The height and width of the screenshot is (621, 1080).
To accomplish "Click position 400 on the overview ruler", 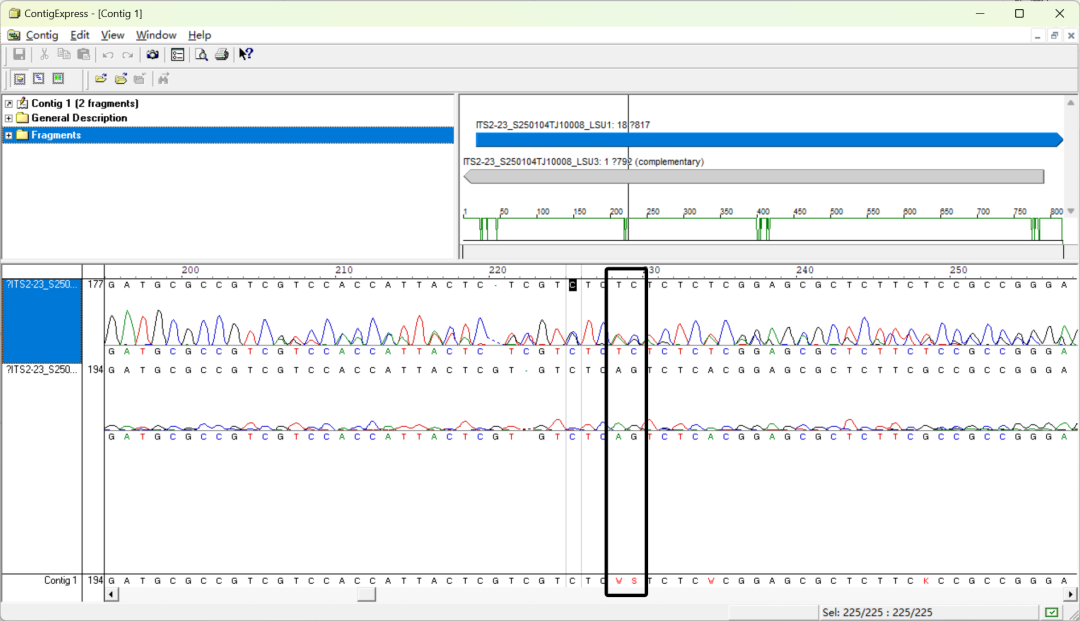I will click(763, 212).
